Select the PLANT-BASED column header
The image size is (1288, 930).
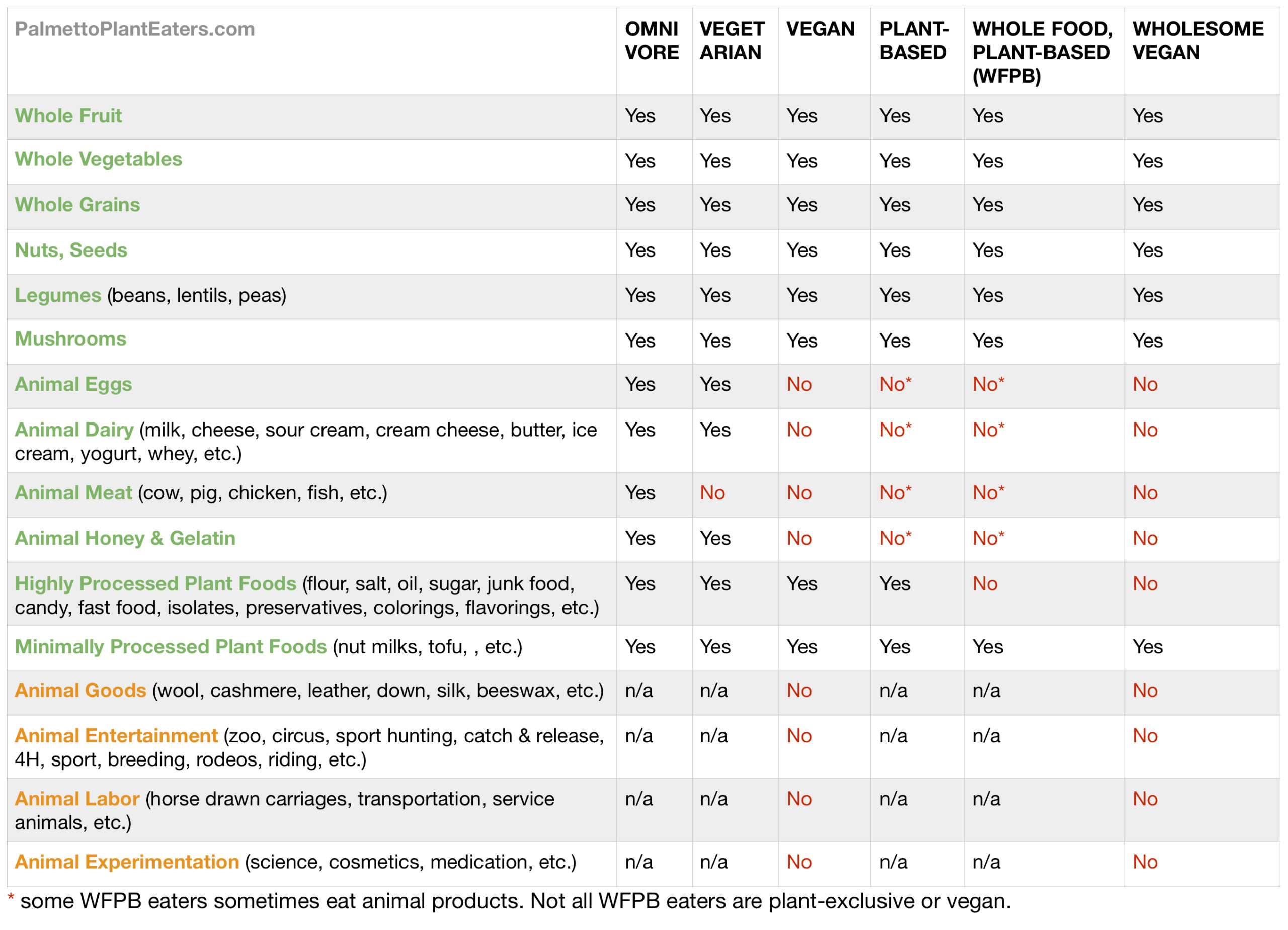pos(914,41)
